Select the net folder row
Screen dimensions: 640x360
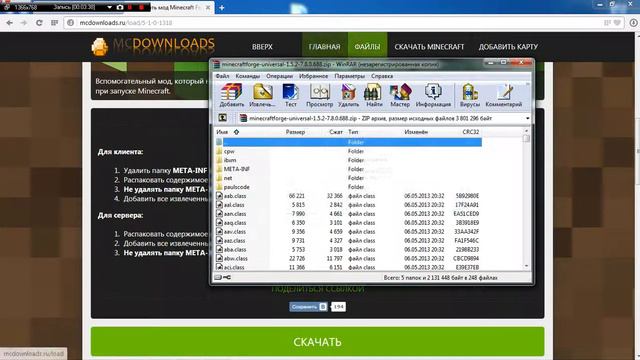[x=349, y=178]
